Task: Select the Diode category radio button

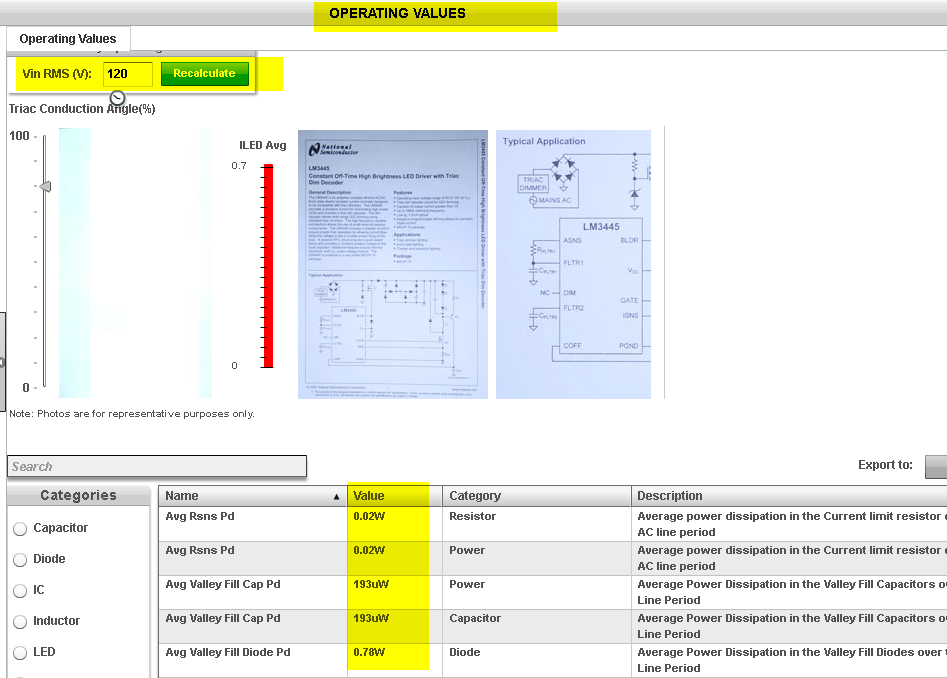Action: pos(20,559)
